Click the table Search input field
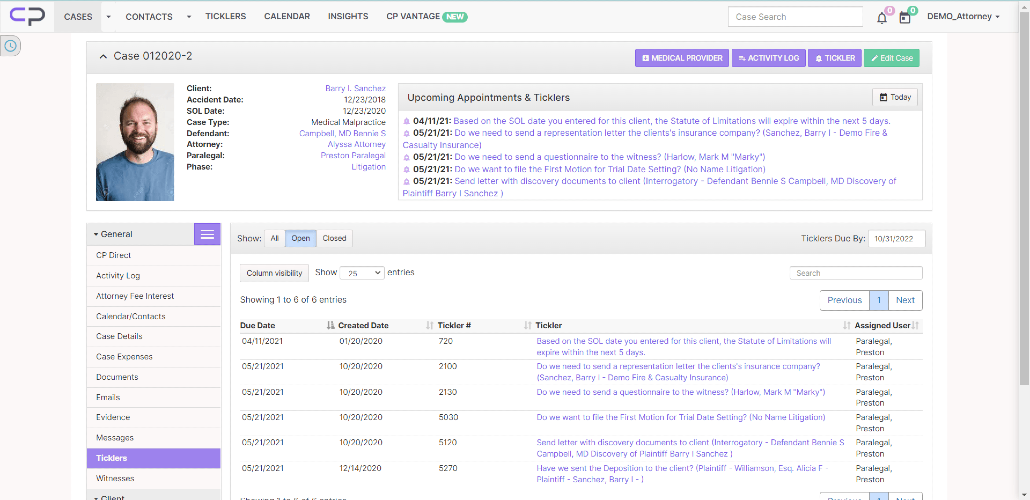This screenshot has height=500, width=1030. (856, 273)
